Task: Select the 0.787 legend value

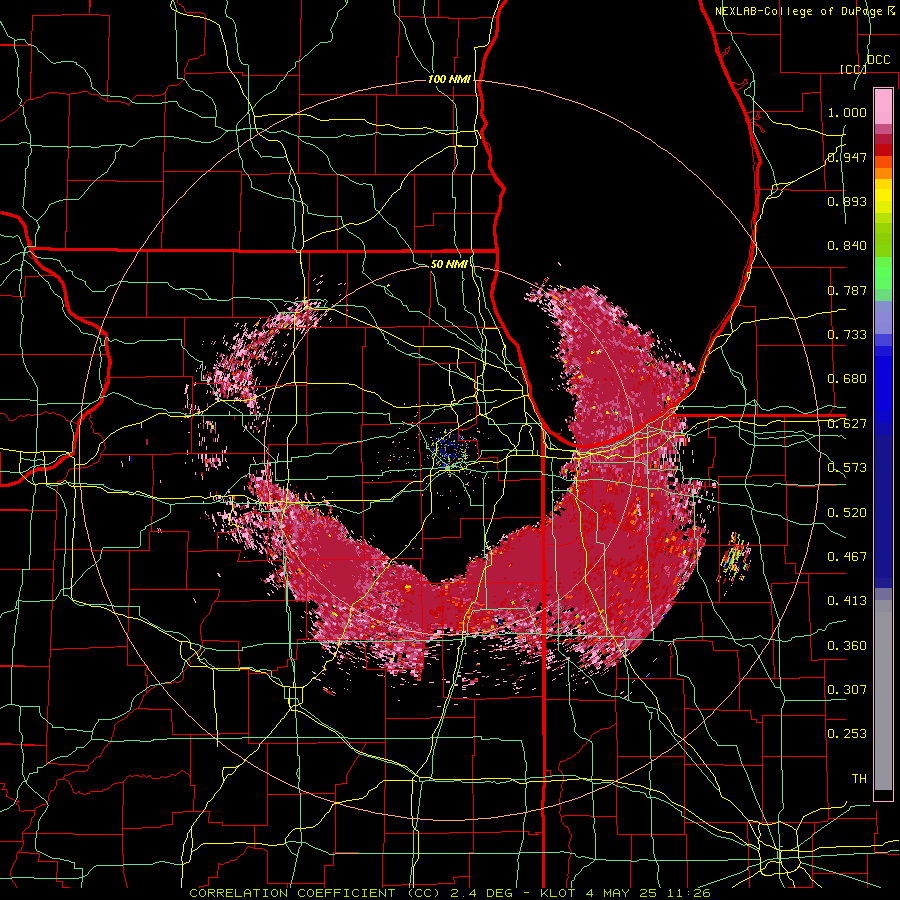Action: coord(847,290)
